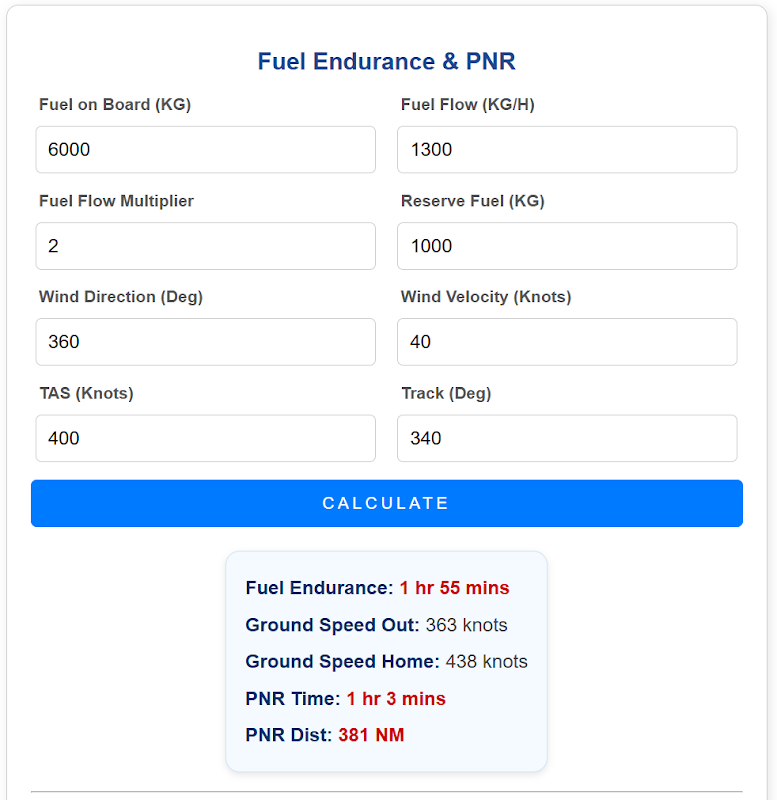Image resolution: width=777 pixels, height=800 pixels.
Task: Click the Wind Velocity (Knots) label
Action: [486, 297]
